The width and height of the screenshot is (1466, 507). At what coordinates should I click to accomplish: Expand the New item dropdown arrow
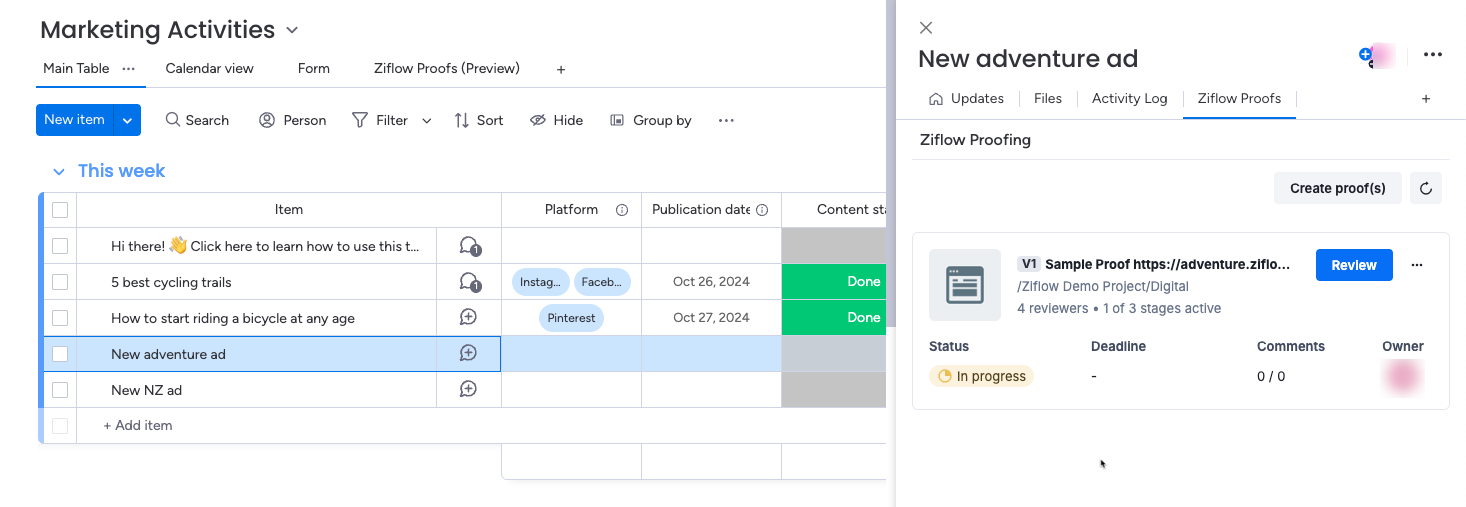(x=127, y=120)
